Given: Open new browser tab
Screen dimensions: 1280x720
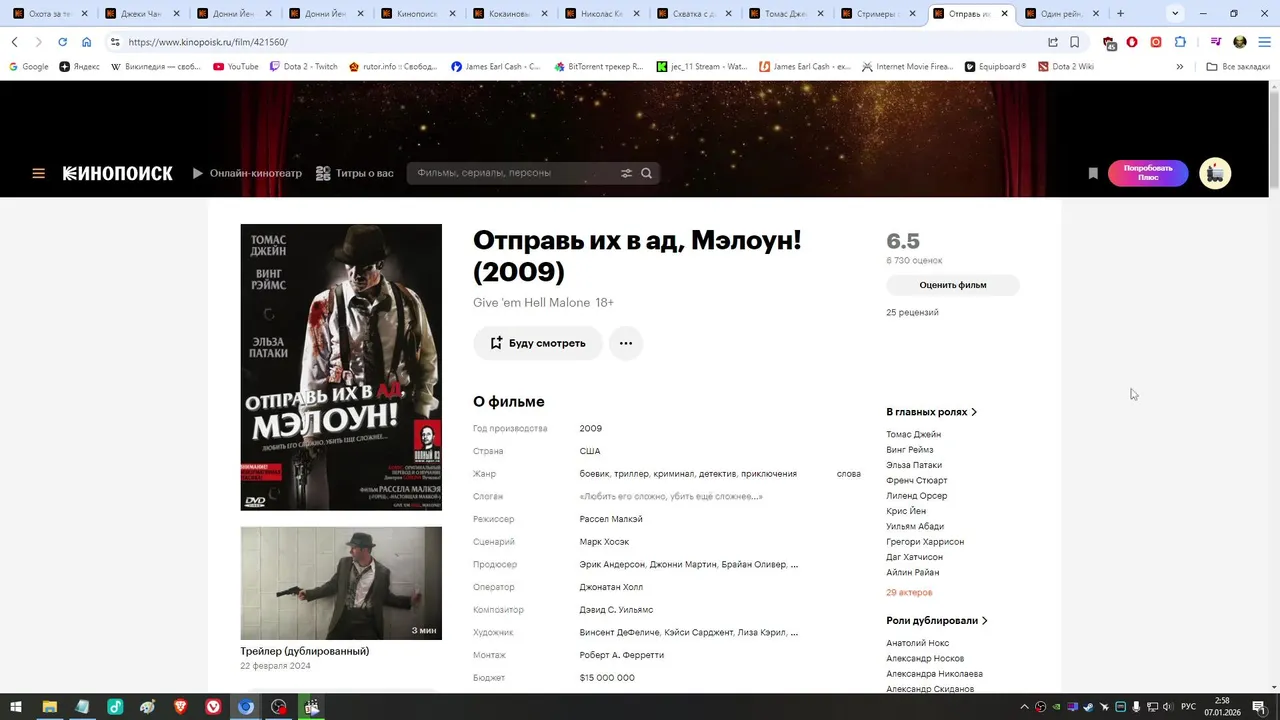Looking at the screenshot, I should click(x=1120, y=14).
